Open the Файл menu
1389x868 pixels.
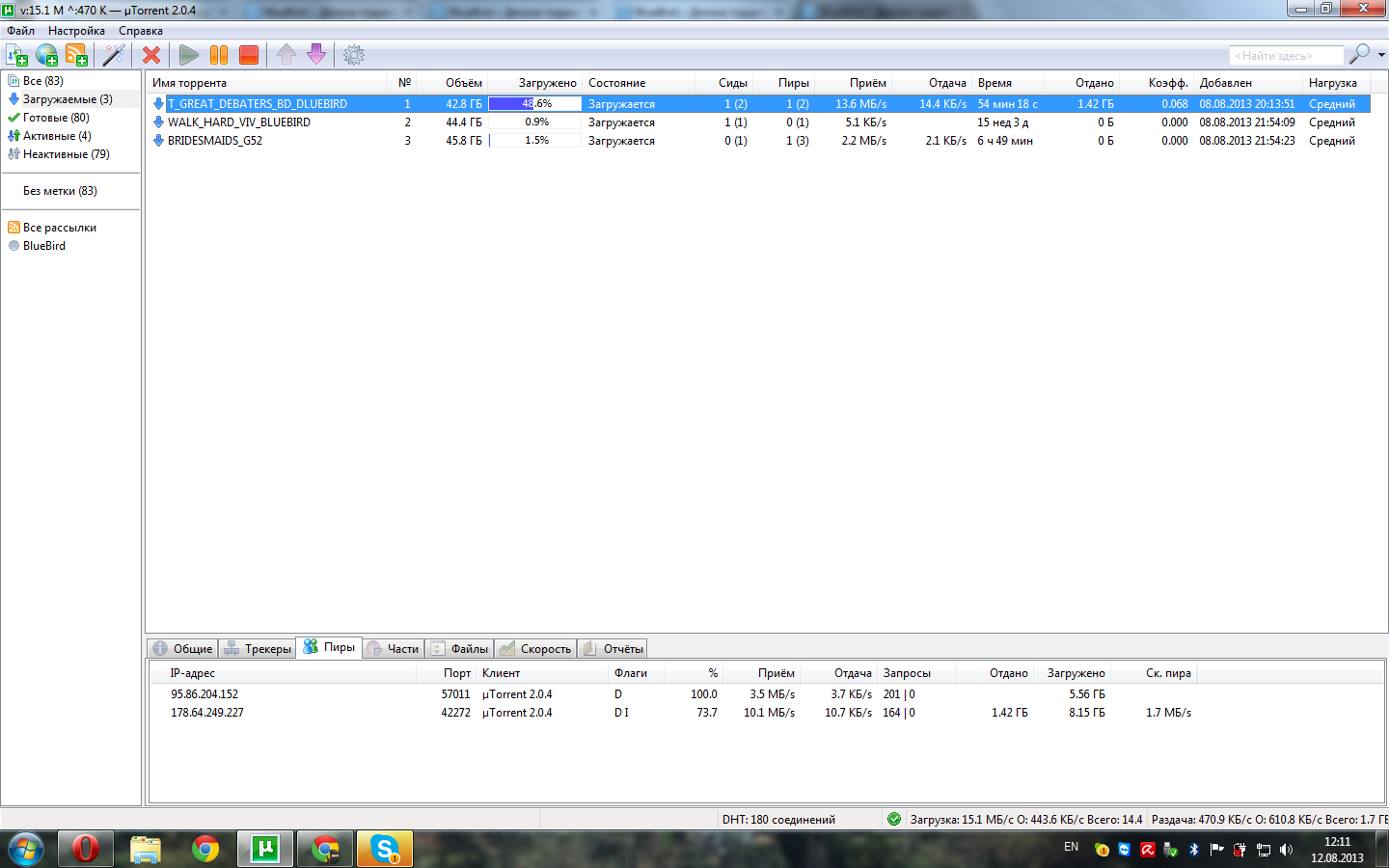click(20, 31)
